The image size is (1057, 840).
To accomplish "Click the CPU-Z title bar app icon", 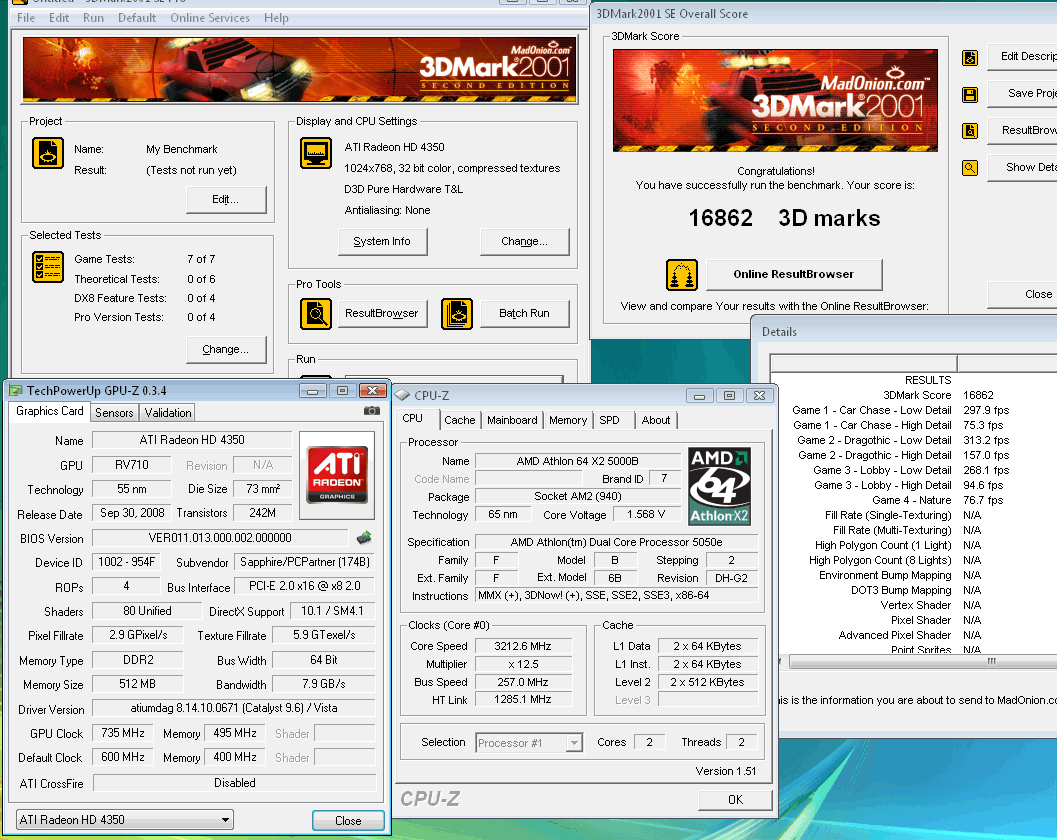I will point(402,395).
